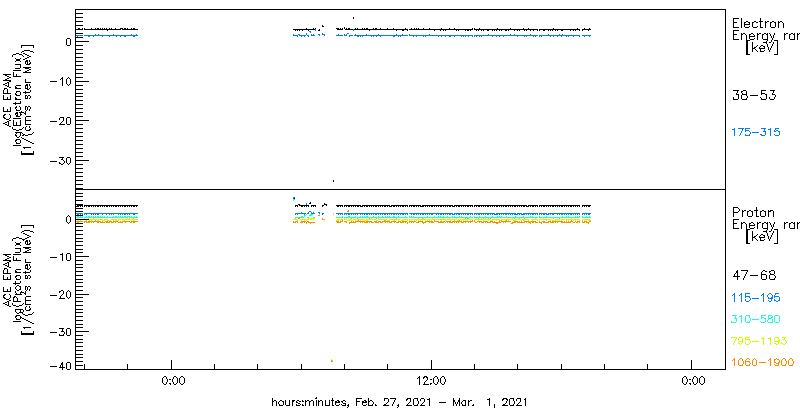
Task: Select the 795-1193 proton energy label
Action: [759, 341]
